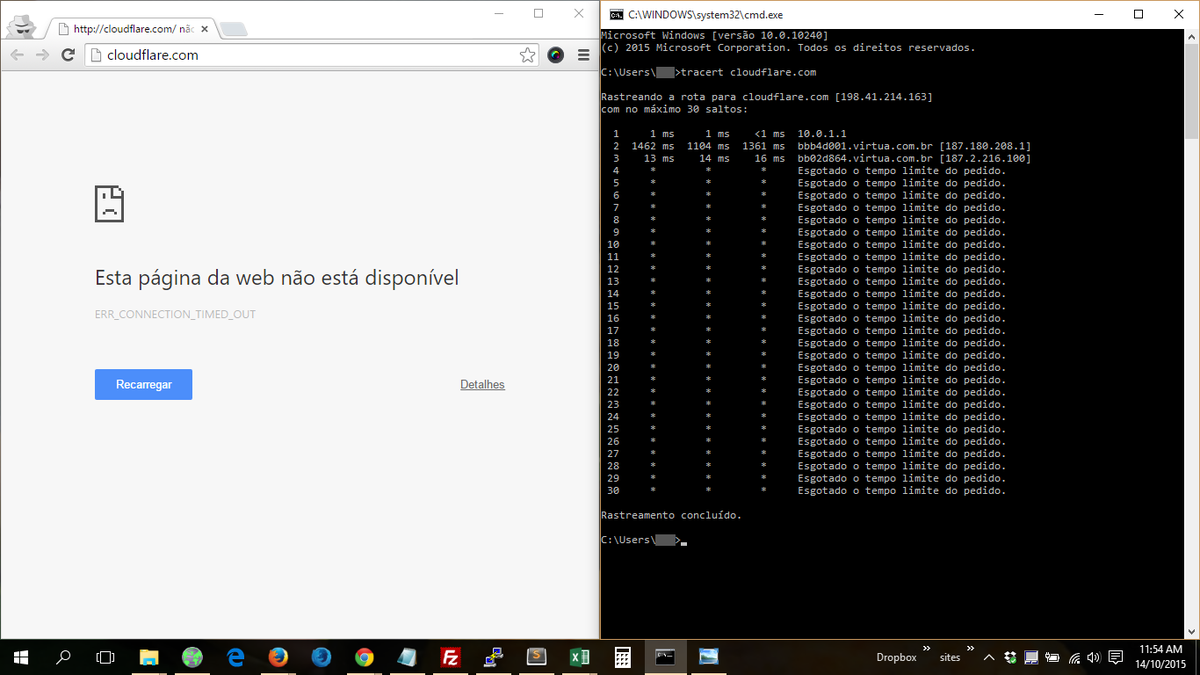Open the Wi-Fi network tray icon
This screenshot has width=1200, height=675.
[x=1074, y=657]
